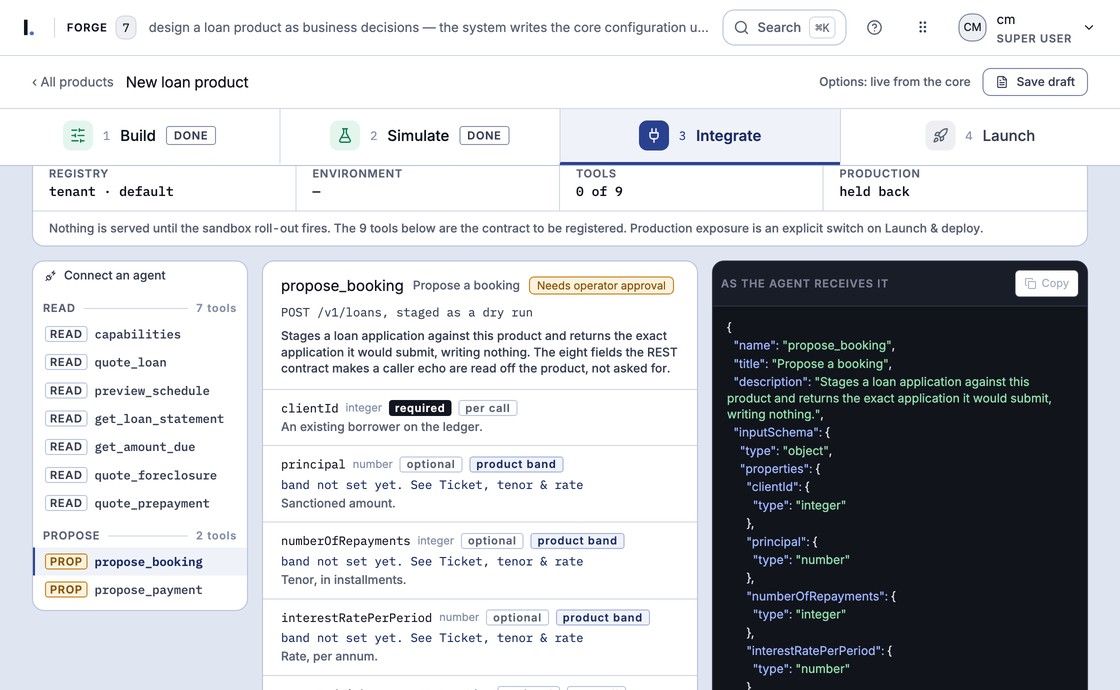The width and height of the screenshot is (1120, 690).
Task: Click the Copy button in agent panel
Action: 1046,284
